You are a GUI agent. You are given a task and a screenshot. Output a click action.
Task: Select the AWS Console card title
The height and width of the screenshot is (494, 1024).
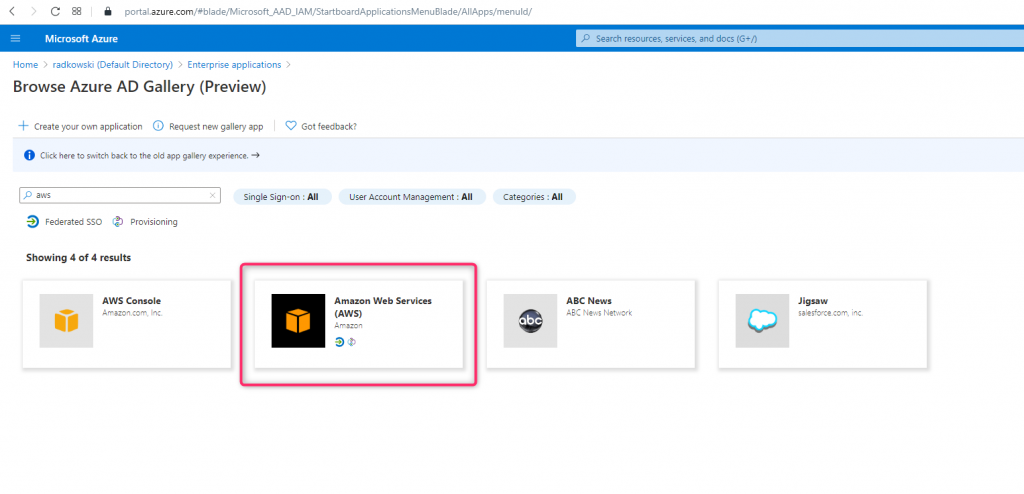pyautogui.click(x=131, y=301)
